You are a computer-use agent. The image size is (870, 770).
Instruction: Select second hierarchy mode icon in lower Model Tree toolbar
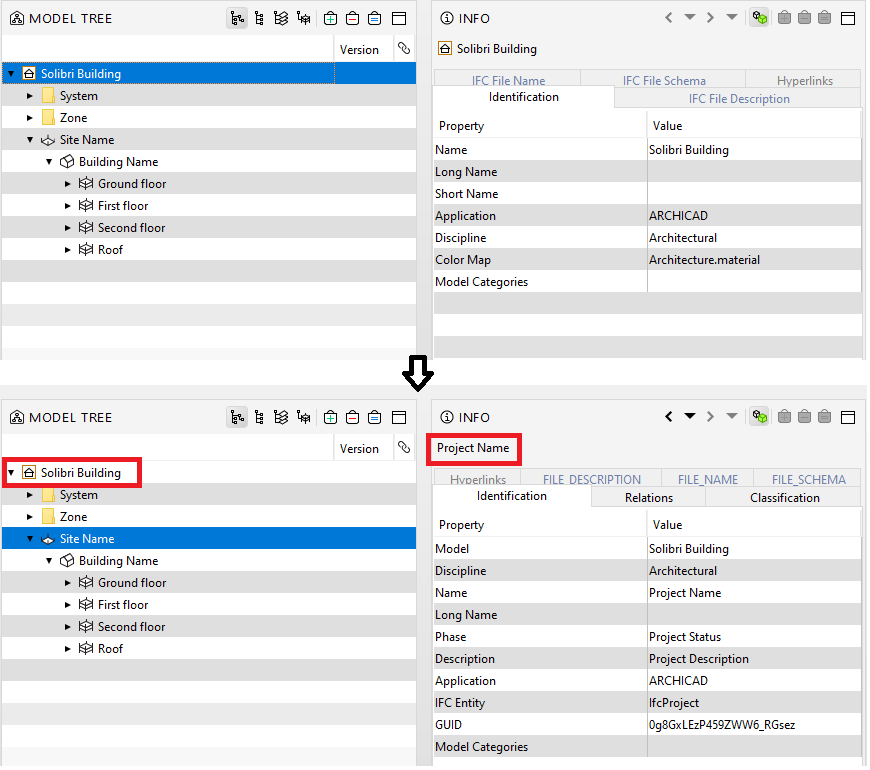click(x=260, y=418)
